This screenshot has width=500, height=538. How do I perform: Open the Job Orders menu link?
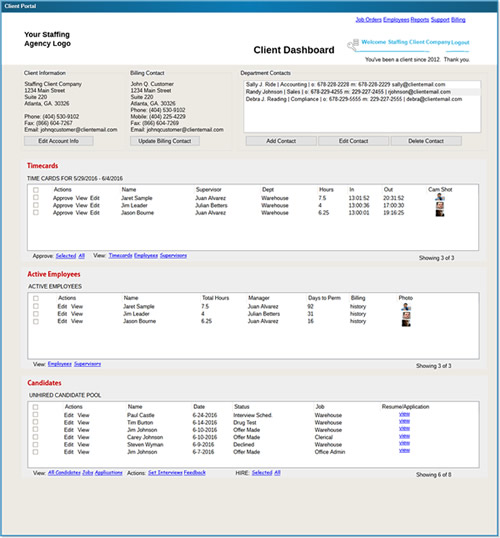(368, 20)
